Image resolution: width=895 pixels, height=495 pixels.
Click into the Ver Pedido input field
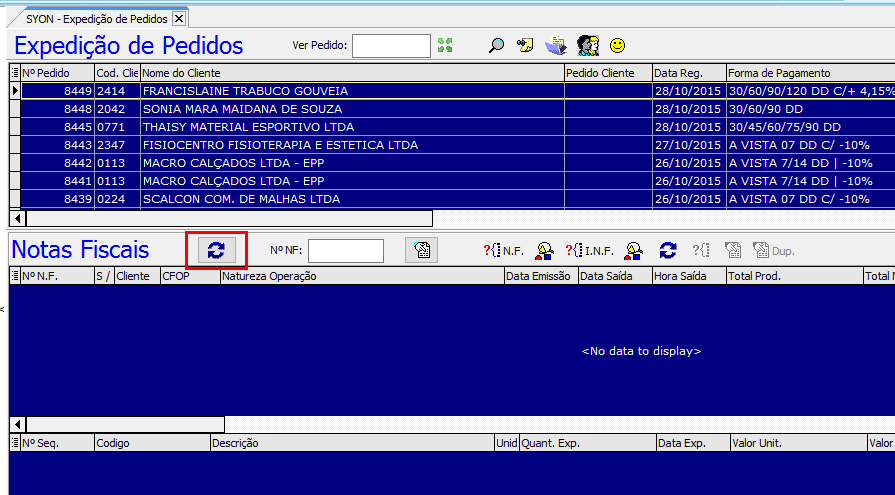(391, 46)
